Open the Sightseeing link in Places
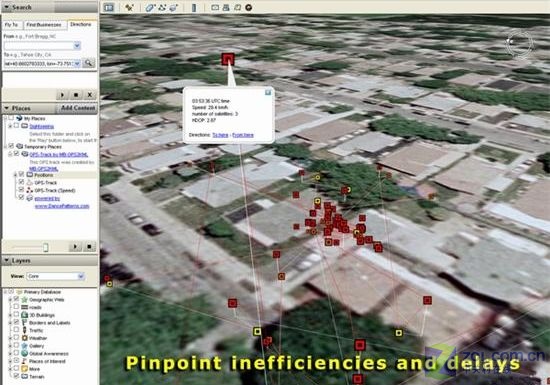The height and width of the screenshot is (385, 550). [42, 126]
